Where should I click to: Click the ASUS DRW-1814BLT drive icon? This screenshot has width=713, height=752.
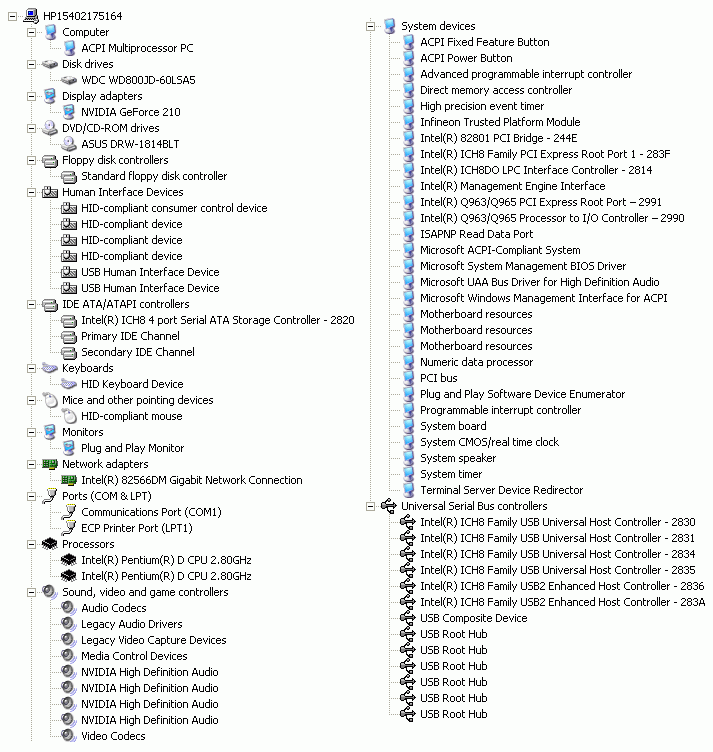click(69, 144)
